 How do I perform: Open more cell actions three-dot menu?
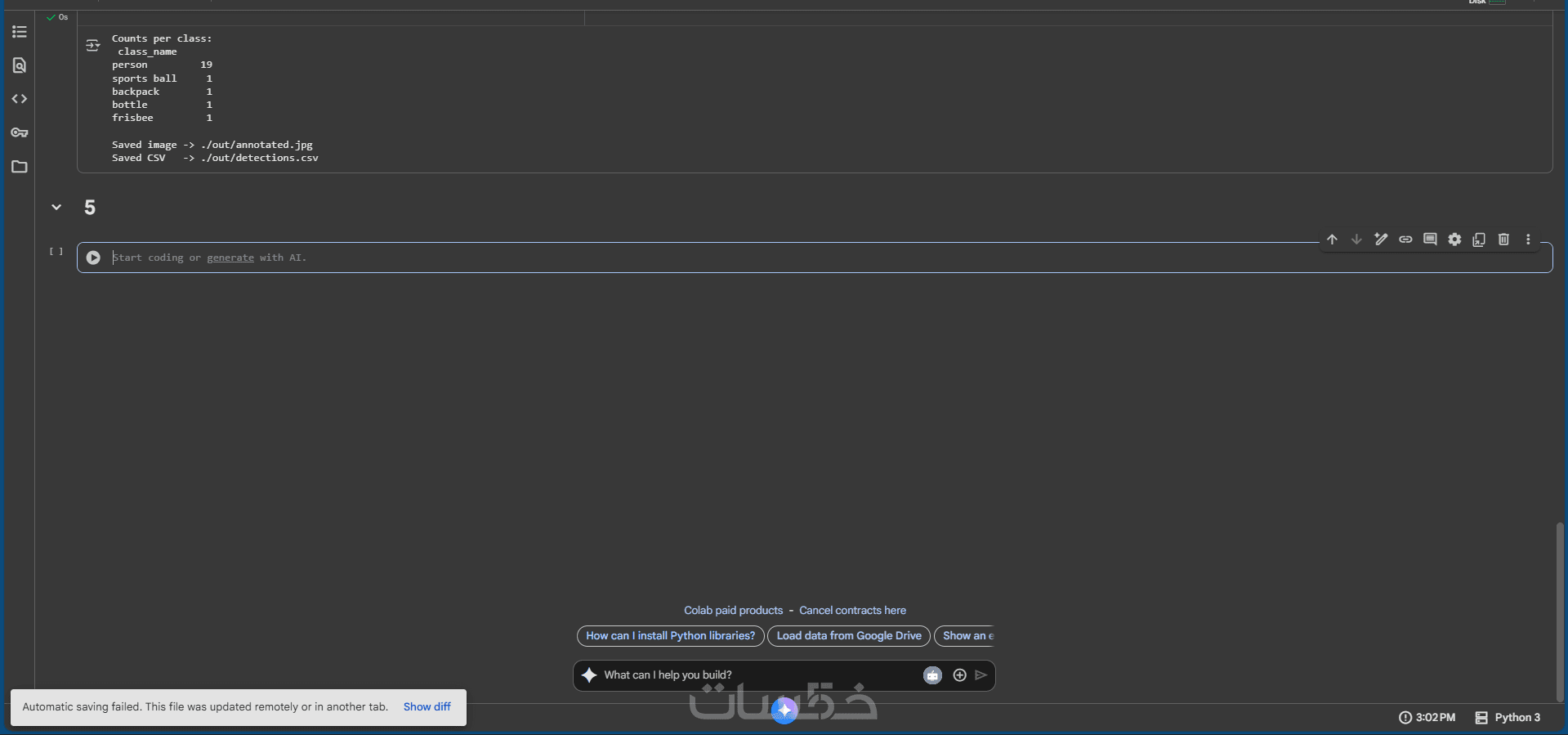tap(1528, 240)
